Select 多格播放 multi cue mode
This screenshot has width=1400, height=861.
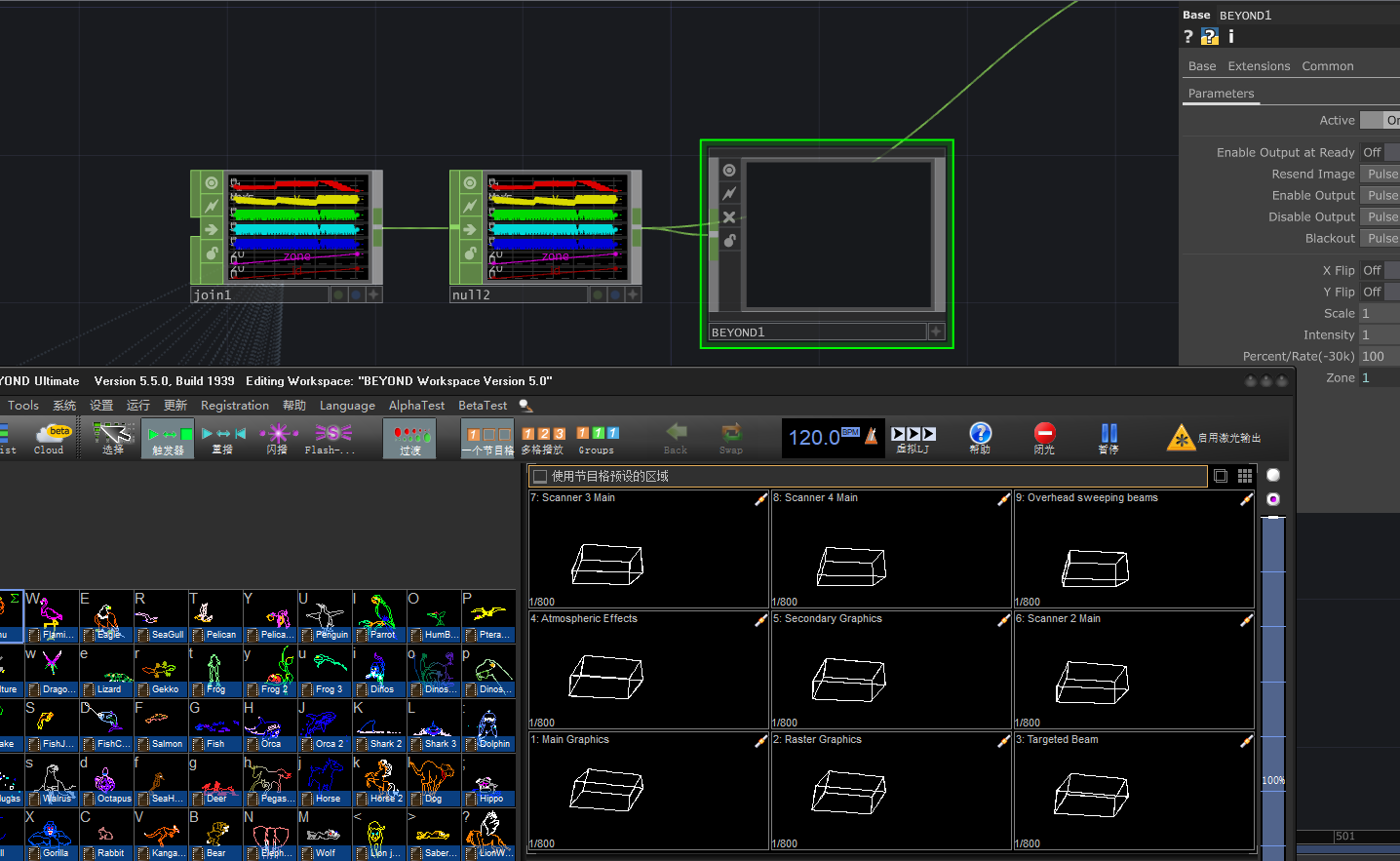coord(543,440)
